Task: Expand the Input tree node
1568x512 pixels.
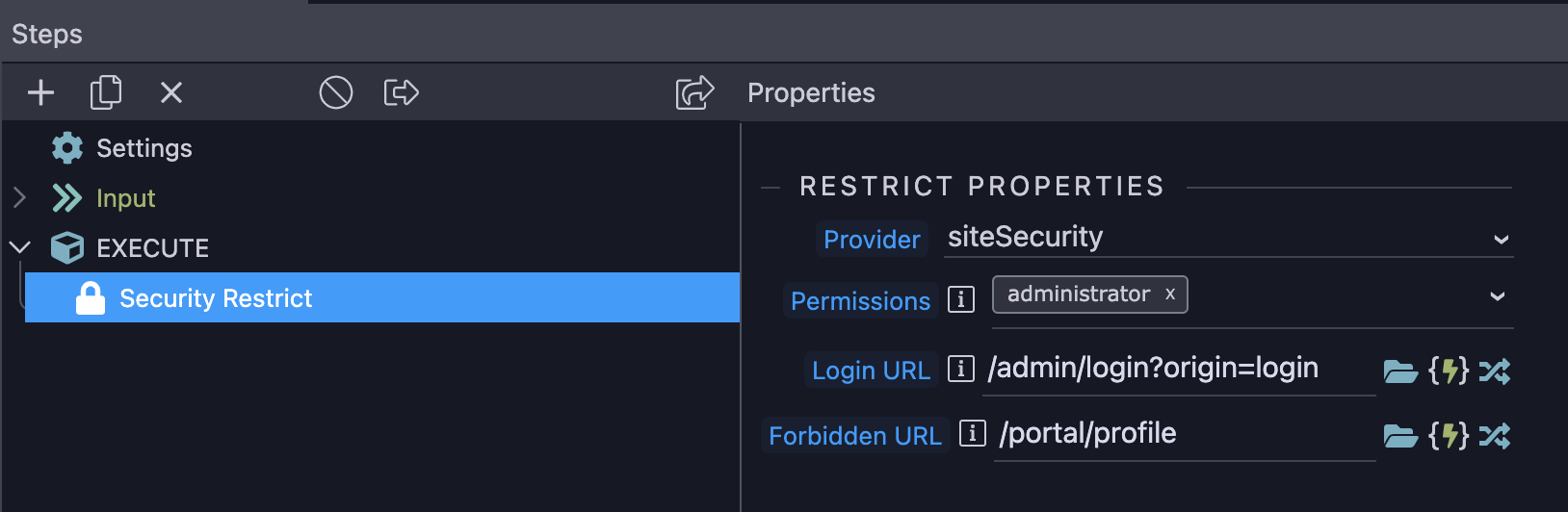Action: point(19,198)
